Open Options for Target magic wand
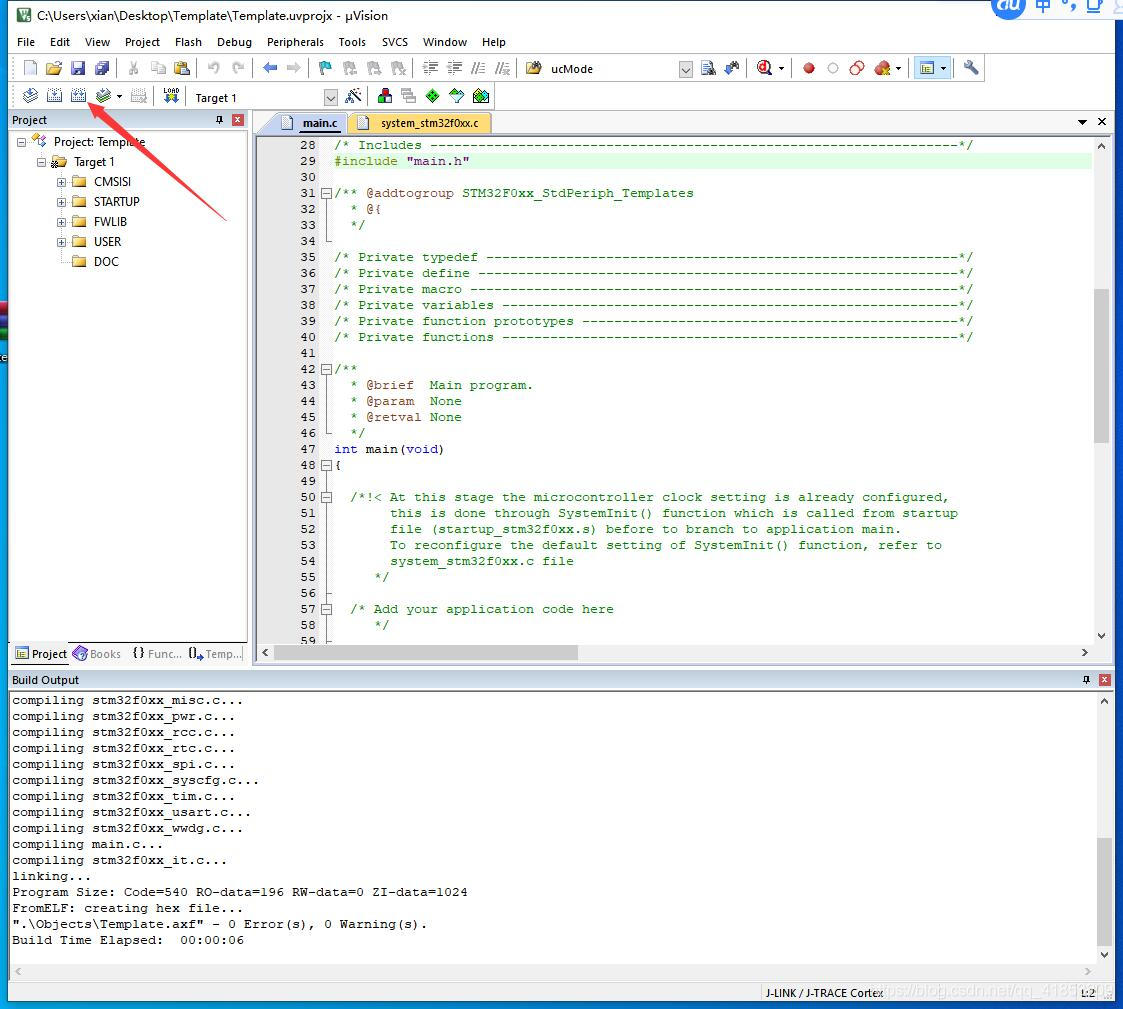The height and width of the screenshot is (1009, 1123). (353, 96)
